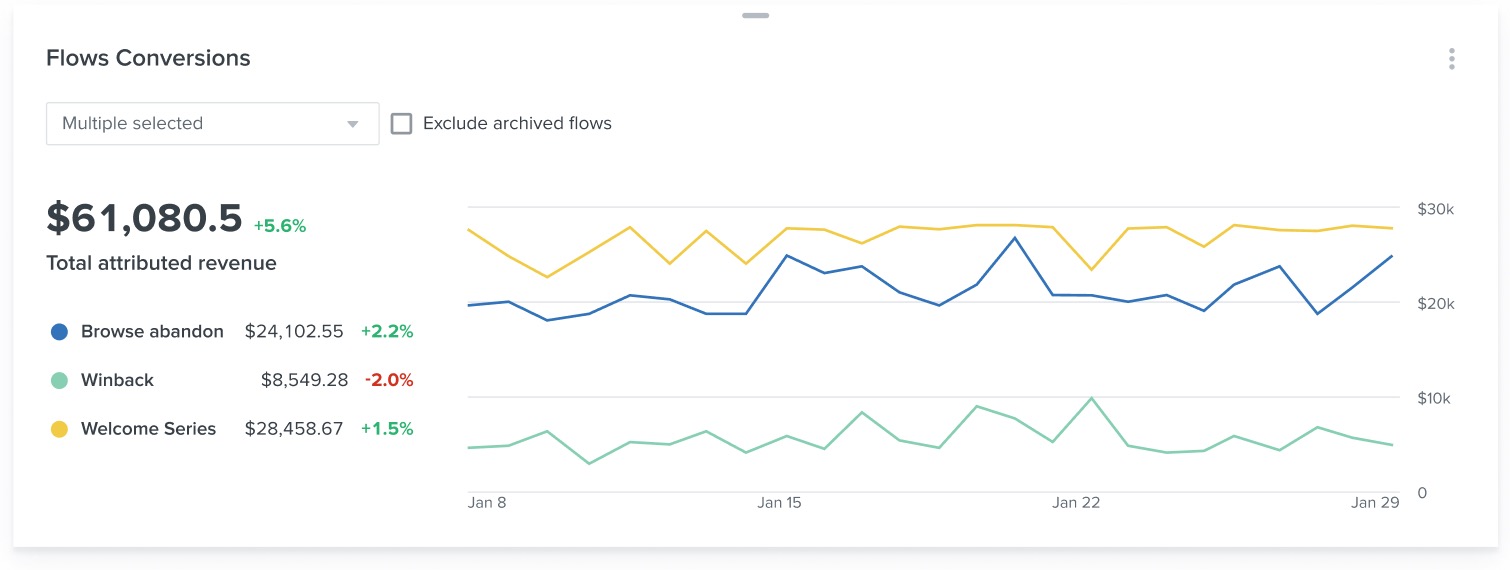Image resolution: width=1510 pixels, height=570 pixels.
Task: Click the yellow Welcome Series legend dot
Action: (x=59, y=429)
